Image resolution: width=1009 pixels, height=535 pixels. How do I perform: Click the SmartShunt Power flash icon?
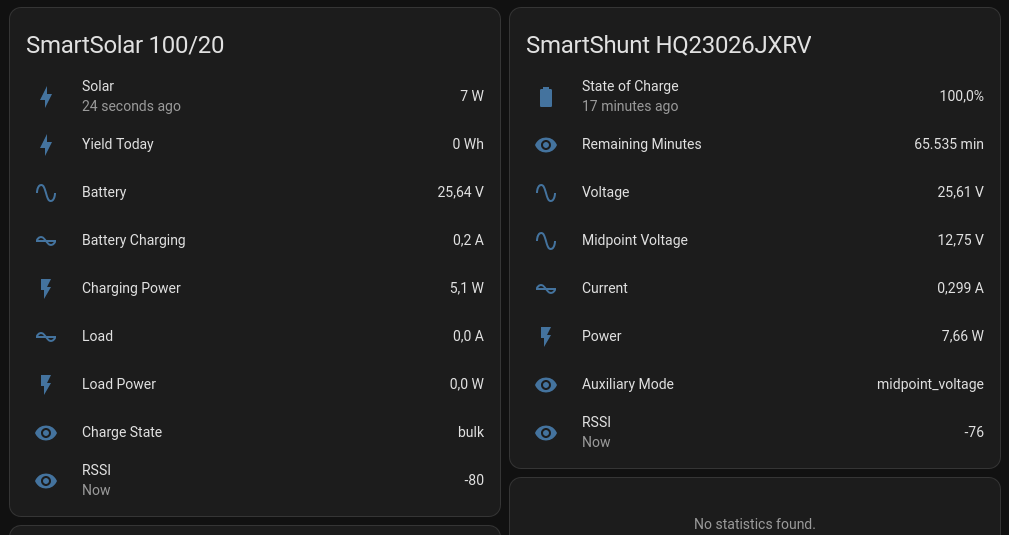pyautogui.click(x=546, y=337)
